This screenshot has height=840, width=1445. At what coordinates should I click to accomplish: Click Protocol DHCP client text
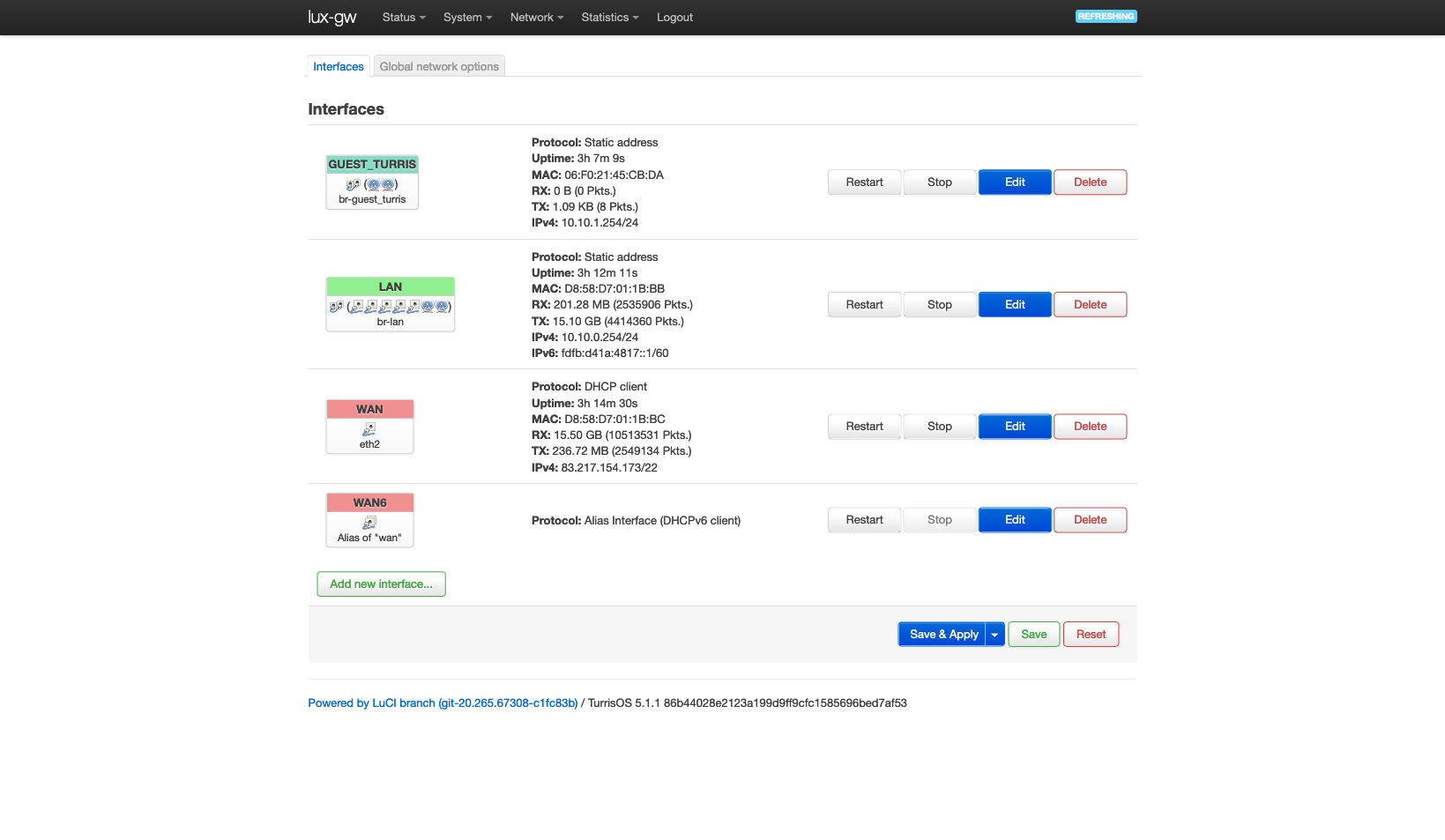point(589,387)
